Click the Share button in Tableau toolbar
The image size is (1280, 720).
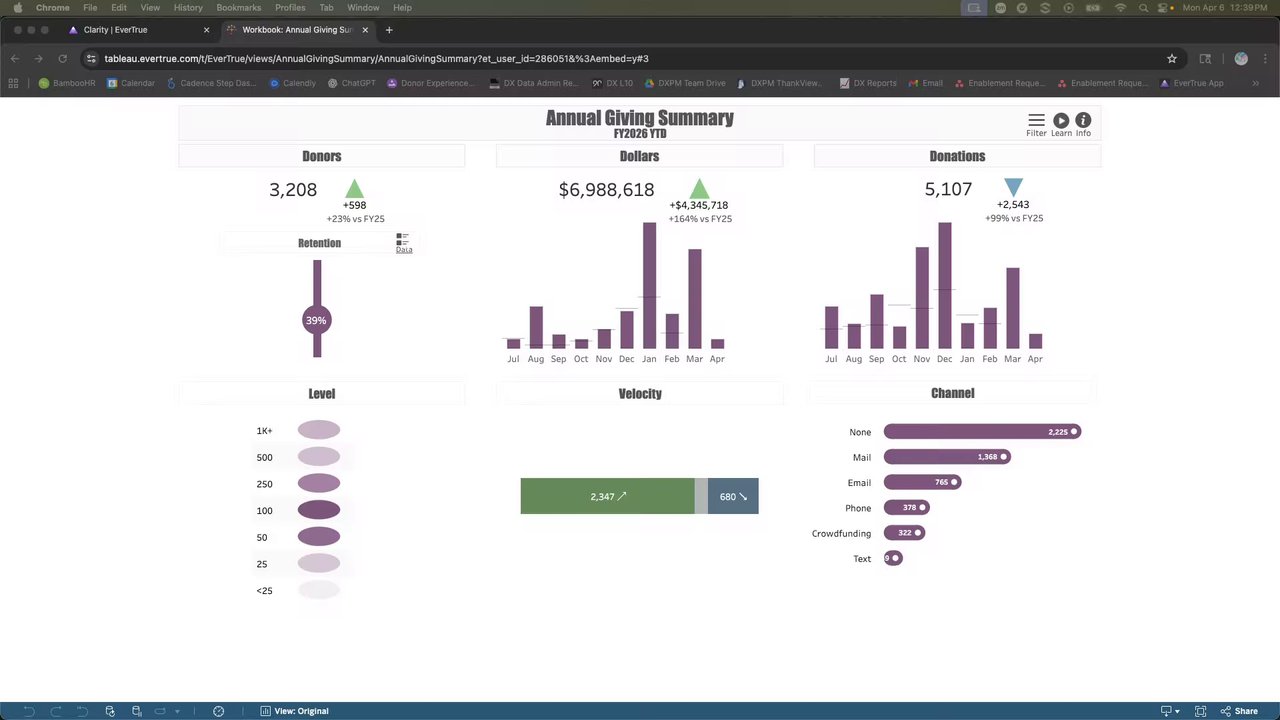[1239, 711]
